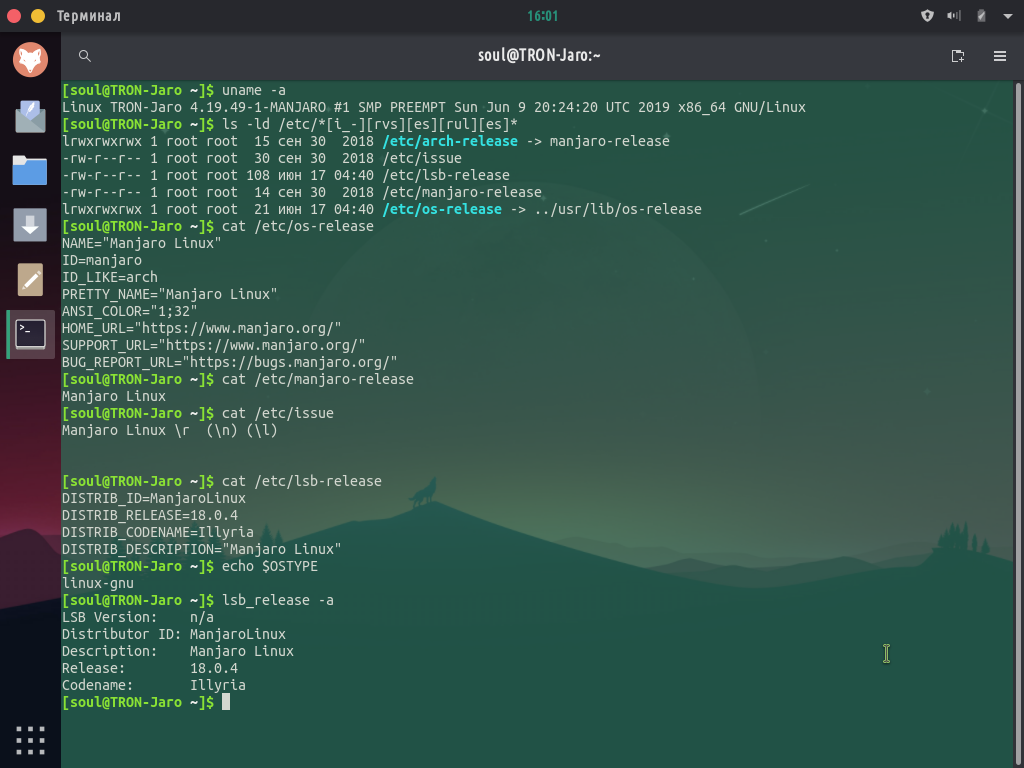Click the "../usr/lib/os-release" link target
Viewport: 1024px width, 768px height.
tap(618, 209)
